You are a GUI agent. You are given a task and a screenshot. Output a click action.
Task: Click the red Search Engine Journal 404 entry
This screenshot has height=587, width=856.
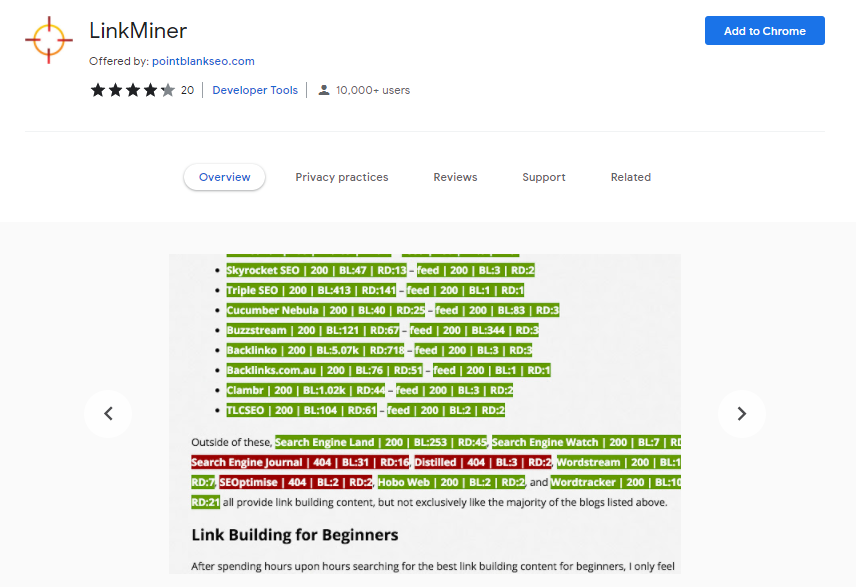pyautogui.click(x=300, y=462)
